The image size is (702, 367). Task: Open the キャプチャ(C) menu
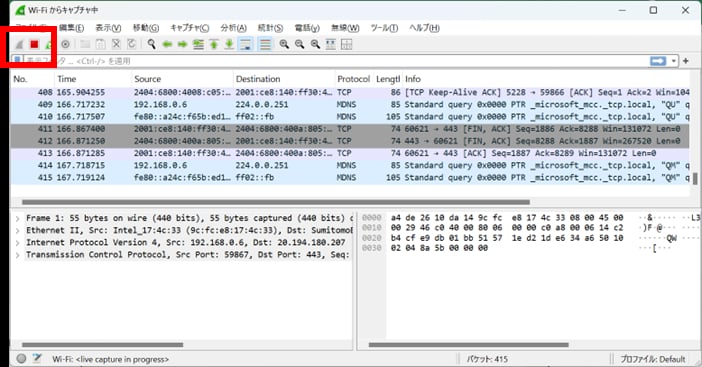tap(189, 28)
